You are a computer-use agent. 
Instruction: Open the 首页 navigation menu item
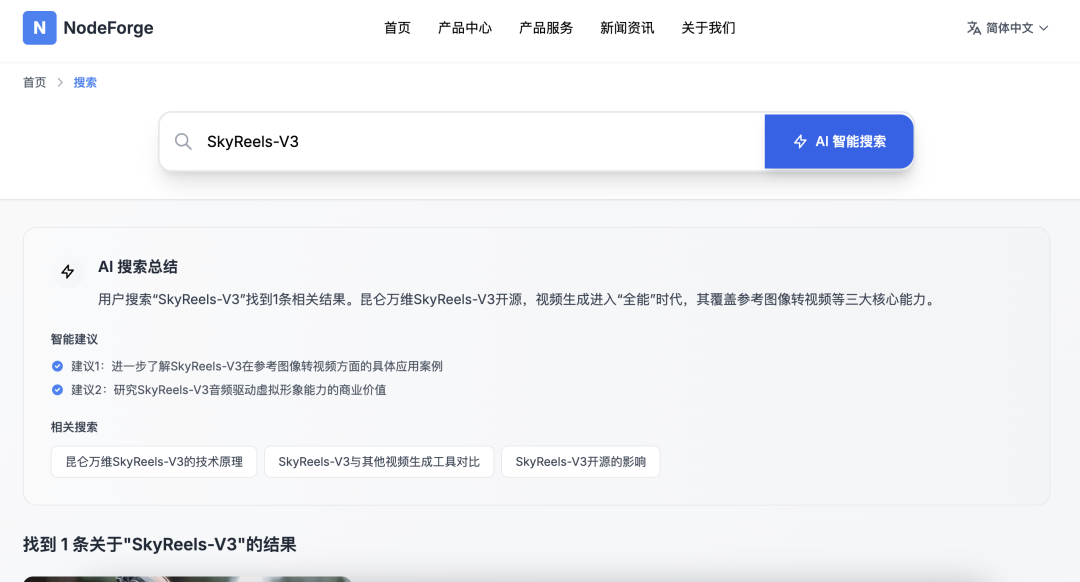coord(397,28)
